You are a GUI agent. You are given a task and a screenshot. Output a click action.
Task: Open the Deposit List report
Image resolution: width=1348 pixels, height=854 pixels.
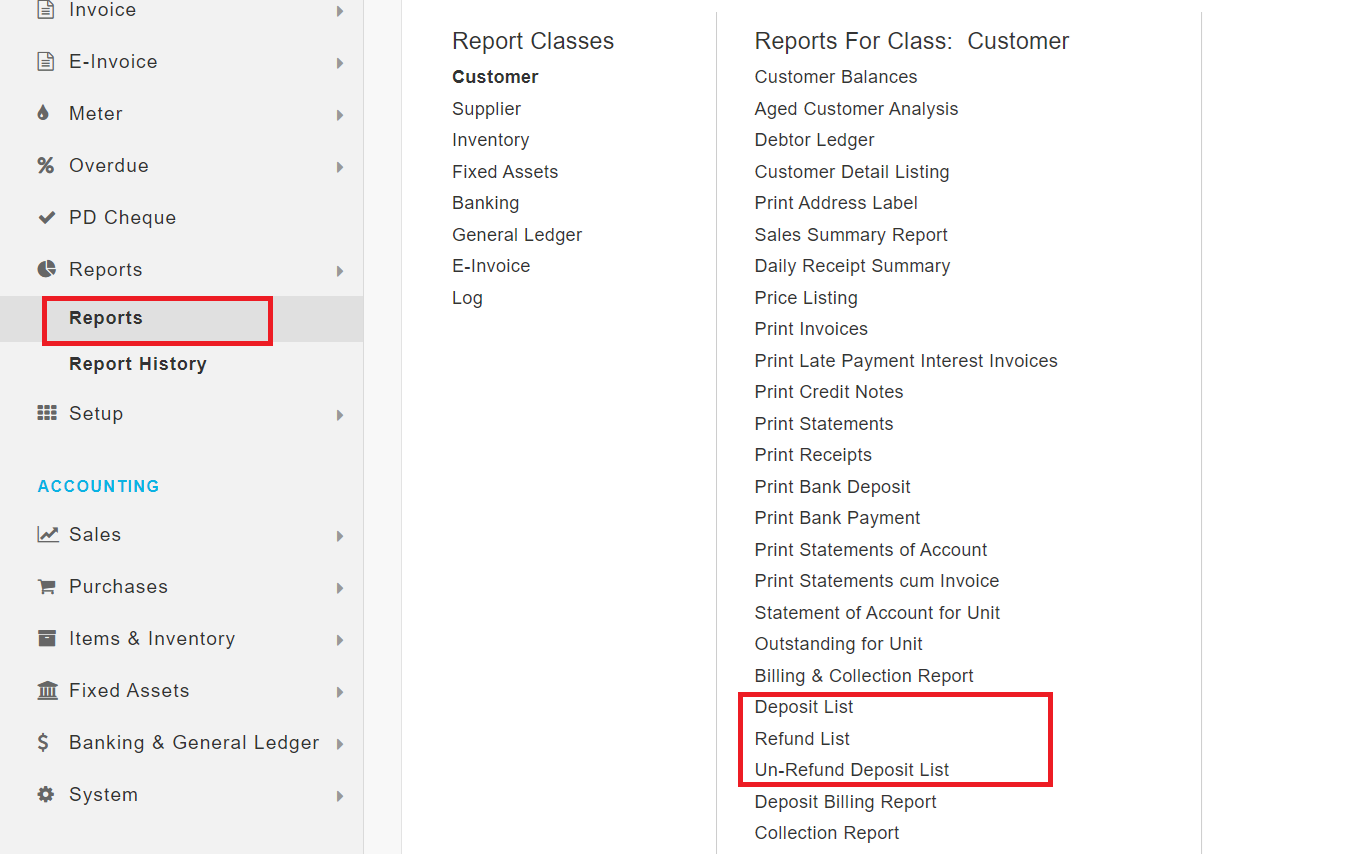click(804, 707)
